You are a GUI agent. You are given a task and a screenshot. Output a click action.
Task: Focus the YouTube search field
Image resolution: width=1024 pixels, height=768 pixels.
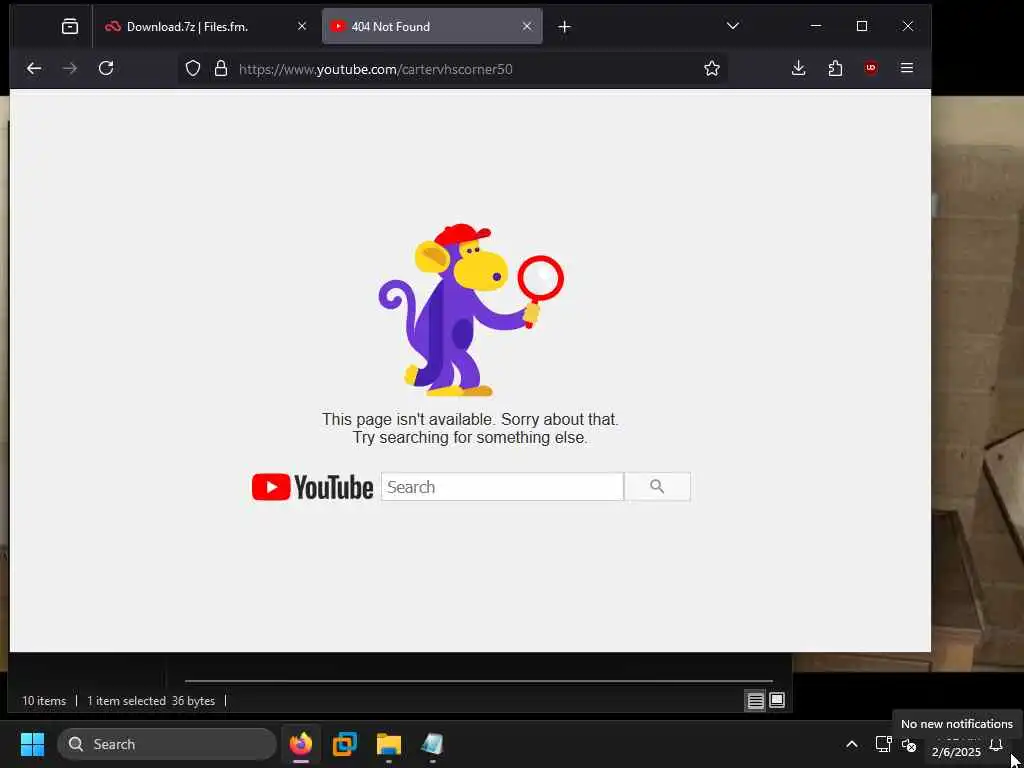pos(502,487)
